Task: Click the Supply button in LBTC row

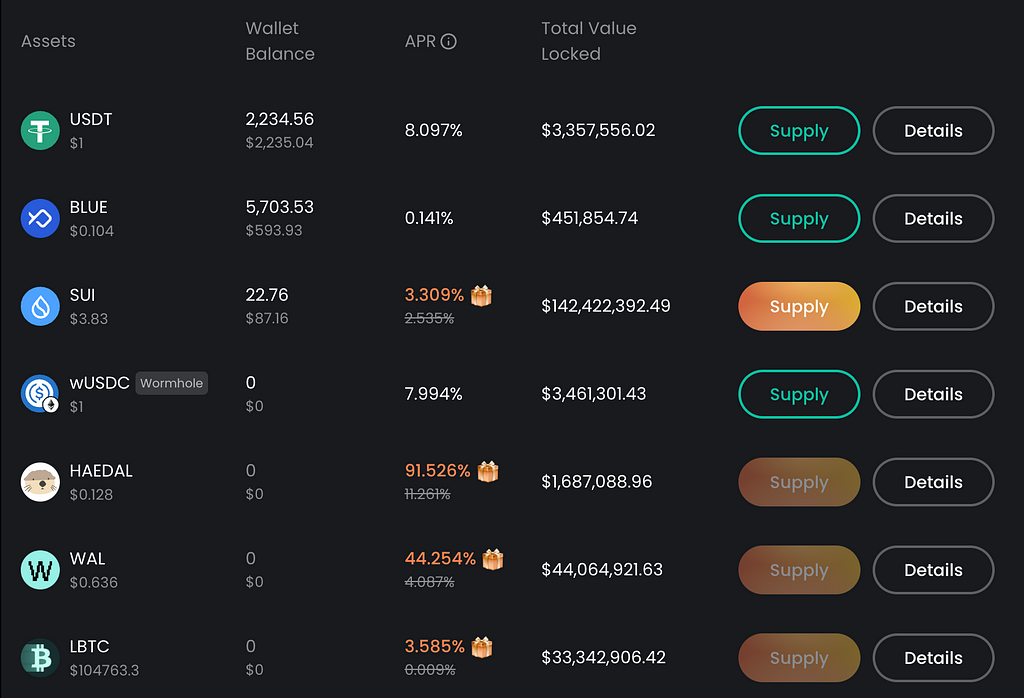Action: pyautogui.click(x=799, y=658)
